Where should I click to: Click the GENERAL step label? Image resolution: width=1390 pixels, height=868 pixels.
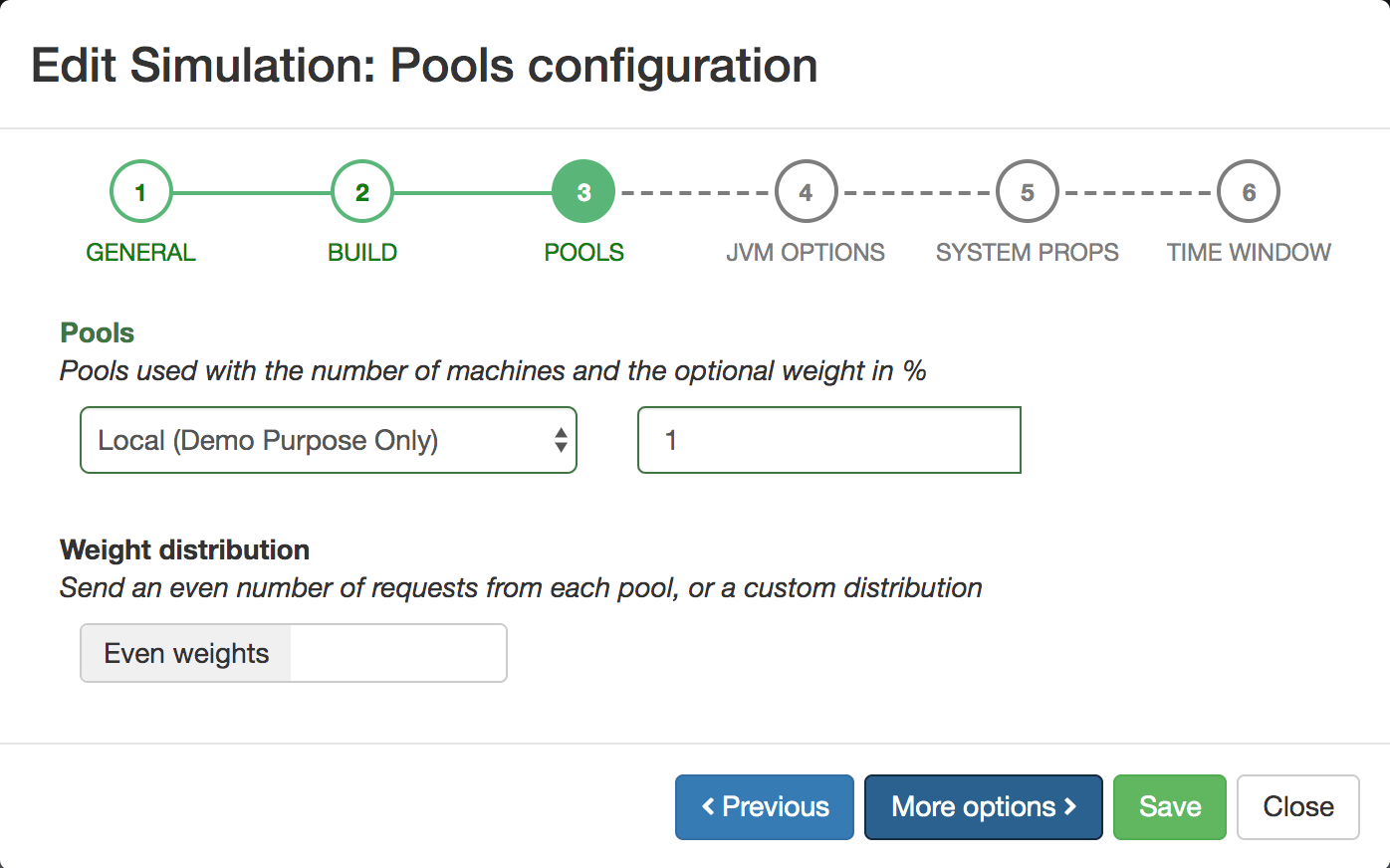(x=140, y=253)
